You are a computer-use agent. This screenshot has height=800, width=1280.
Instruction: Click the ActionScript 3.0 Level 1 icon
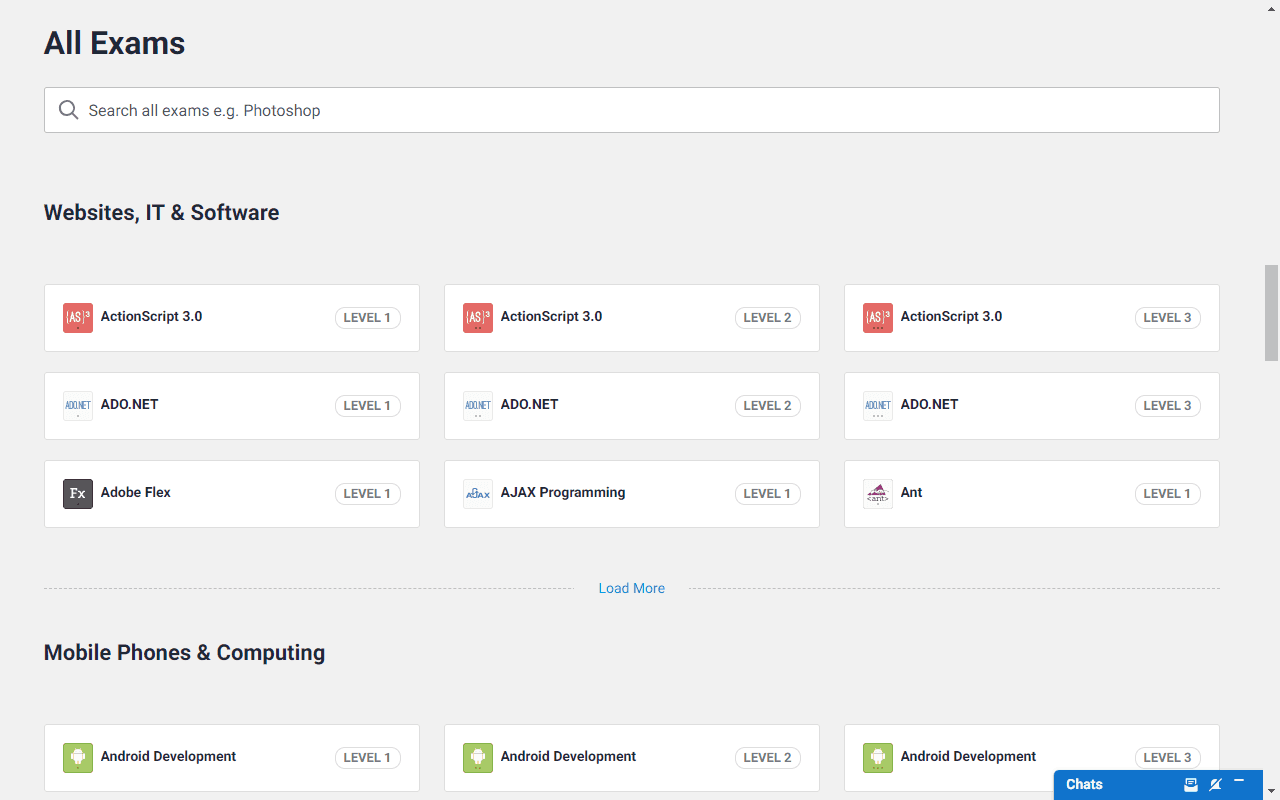(78, 318)
